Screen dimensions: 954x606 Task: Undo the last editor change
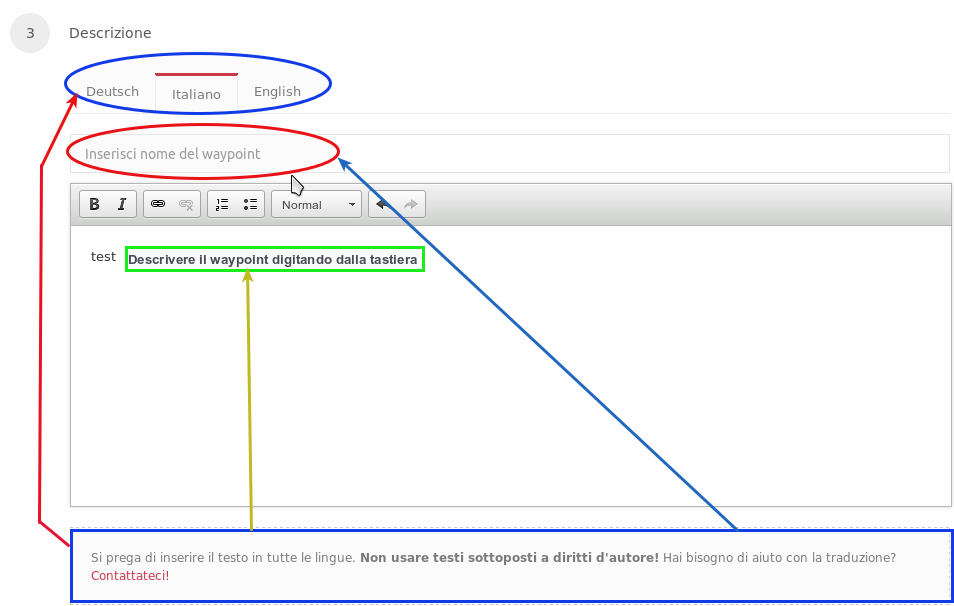click(x=383, y=204)
